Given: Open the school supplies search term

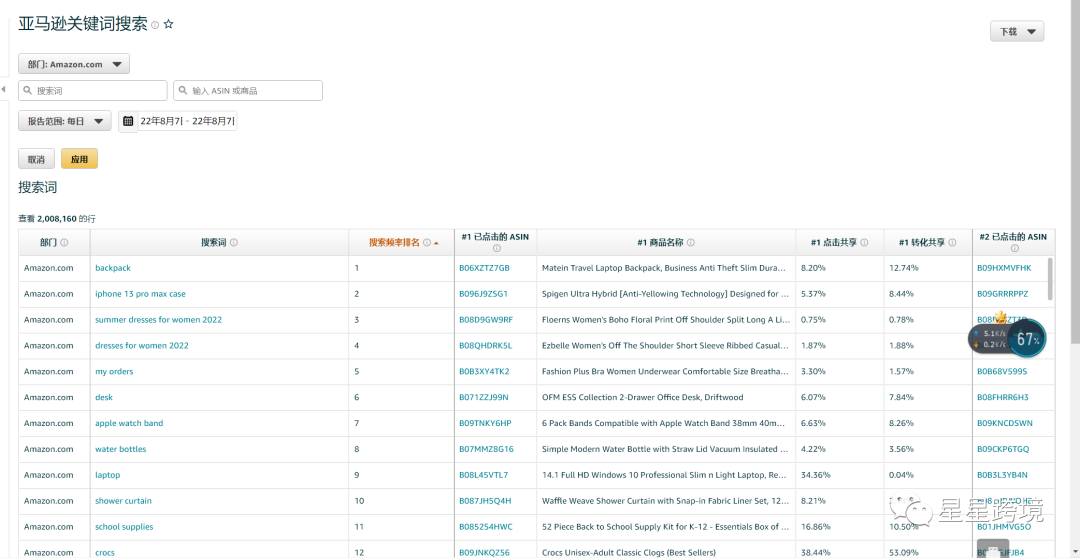Looking at the screenshot, I should tap(124, 527).
